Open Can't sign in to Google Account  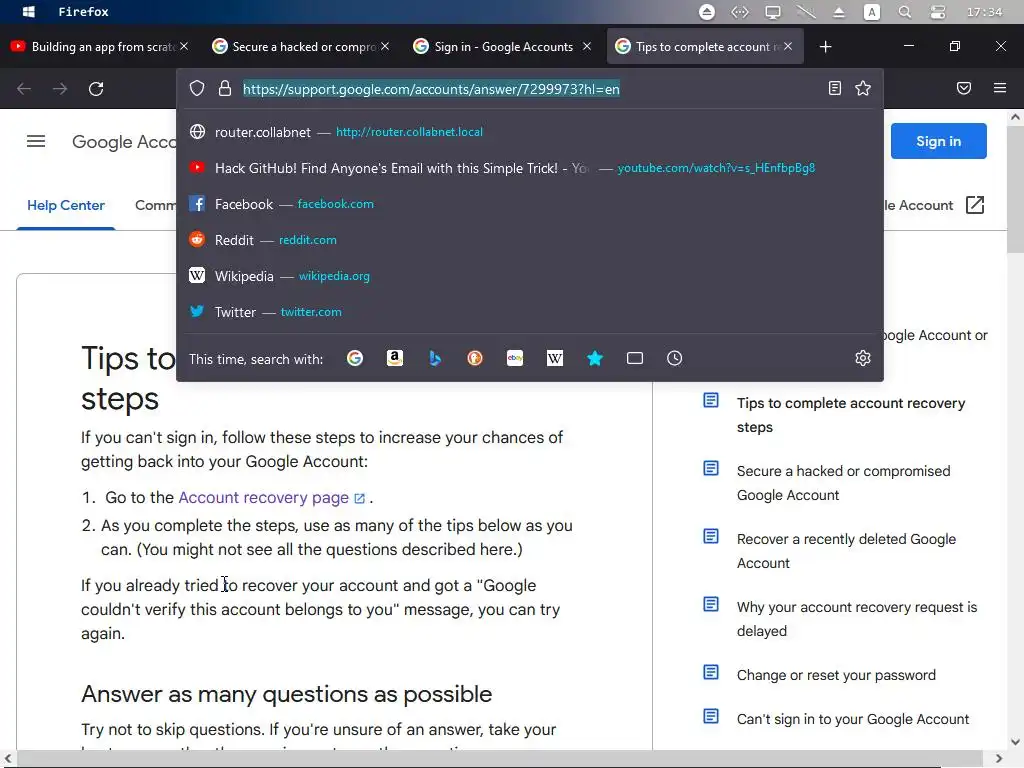pyautogui.click(x=853, y=719)
